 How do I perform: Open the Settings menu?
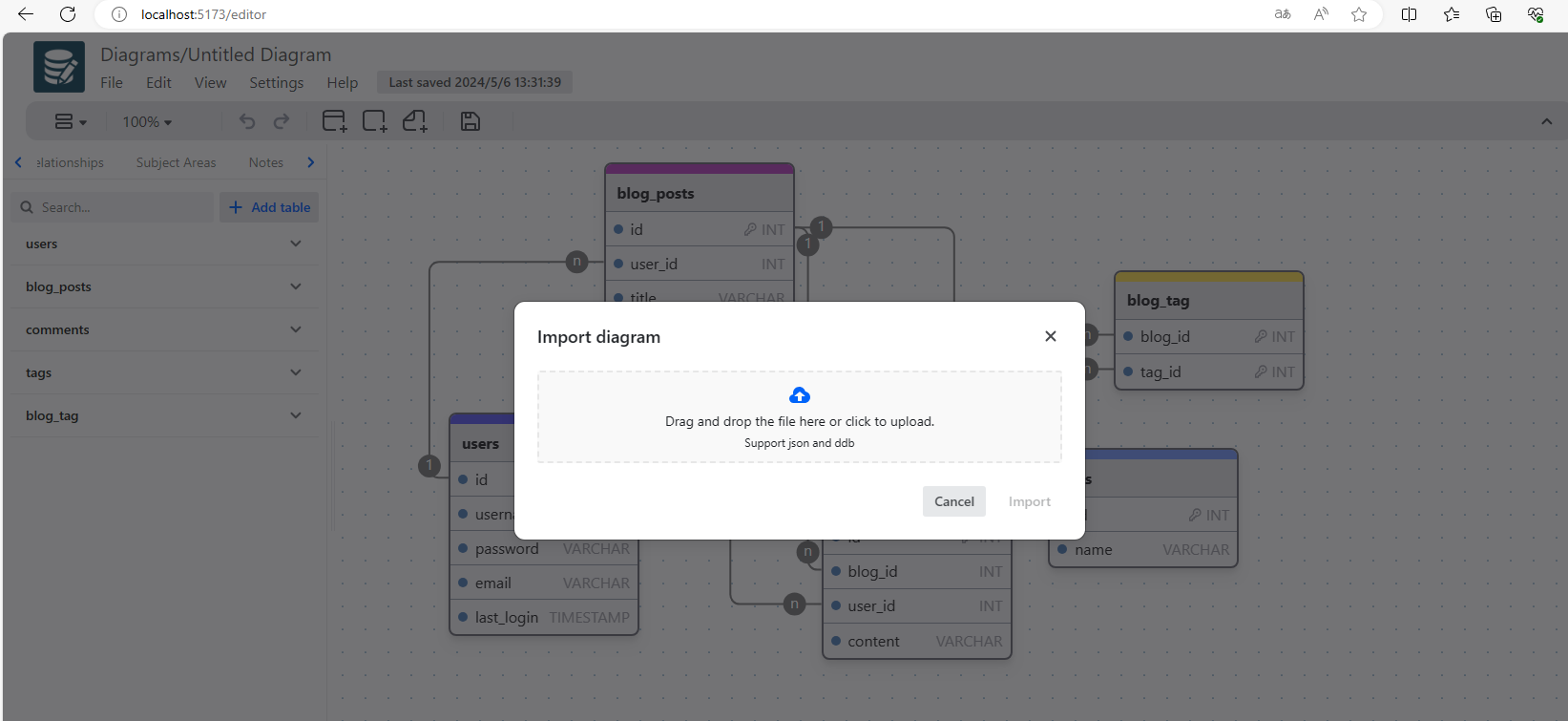pos(277,83)
